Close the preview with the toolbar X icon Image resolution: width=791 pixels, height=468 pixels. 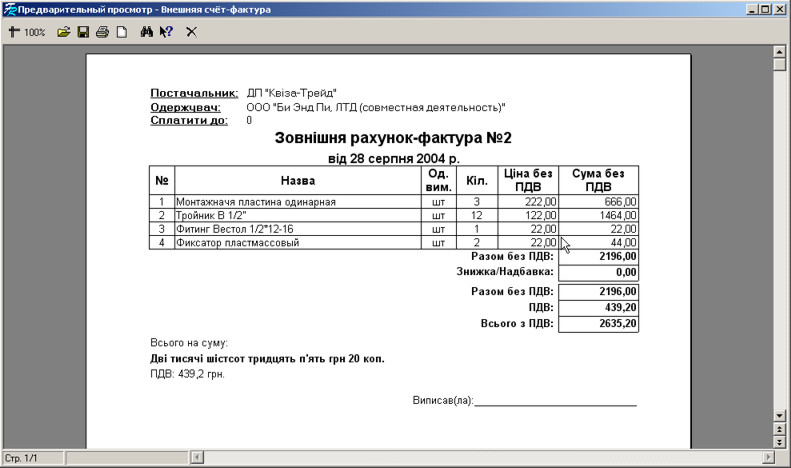[191, 32]
